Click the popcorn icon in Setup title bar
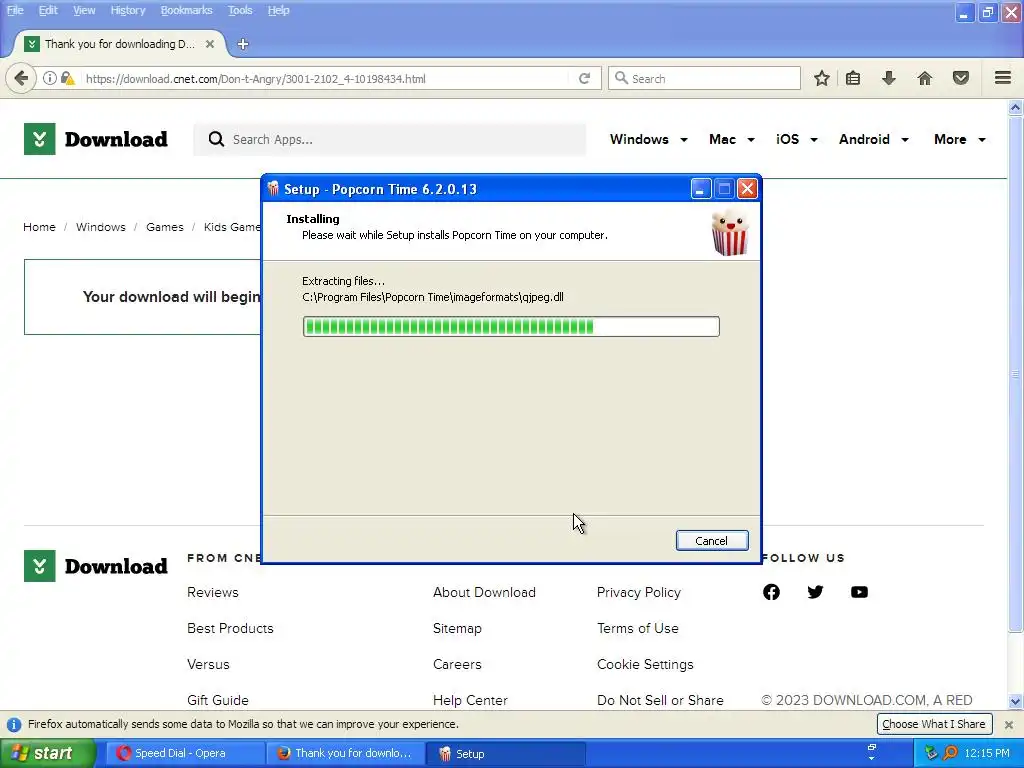The height and width of the screenshot is (768, 1024). click(x=273, y=189)
